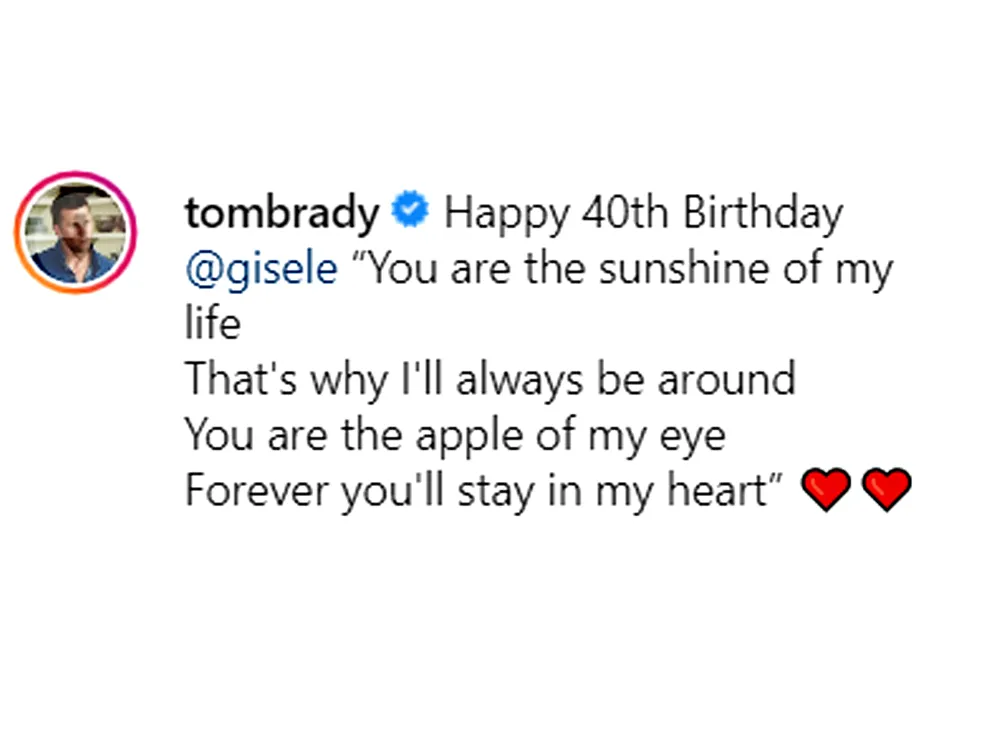Click the line That's why I'll always be around
Viewport: 1000px width, 742px height.
(490, 378)
